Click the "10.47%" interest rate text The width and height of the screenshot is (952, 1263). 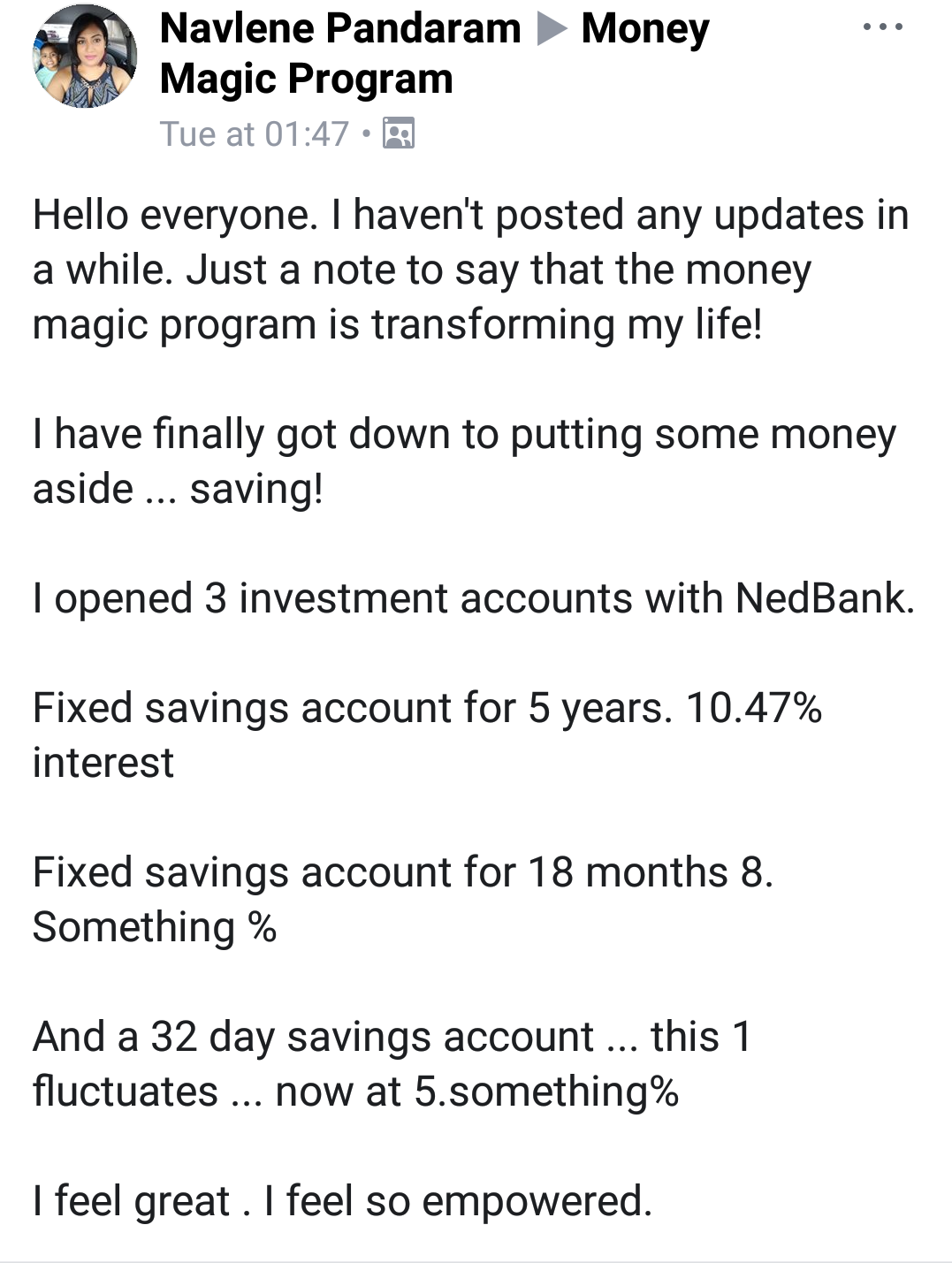[x=753, y=709]
